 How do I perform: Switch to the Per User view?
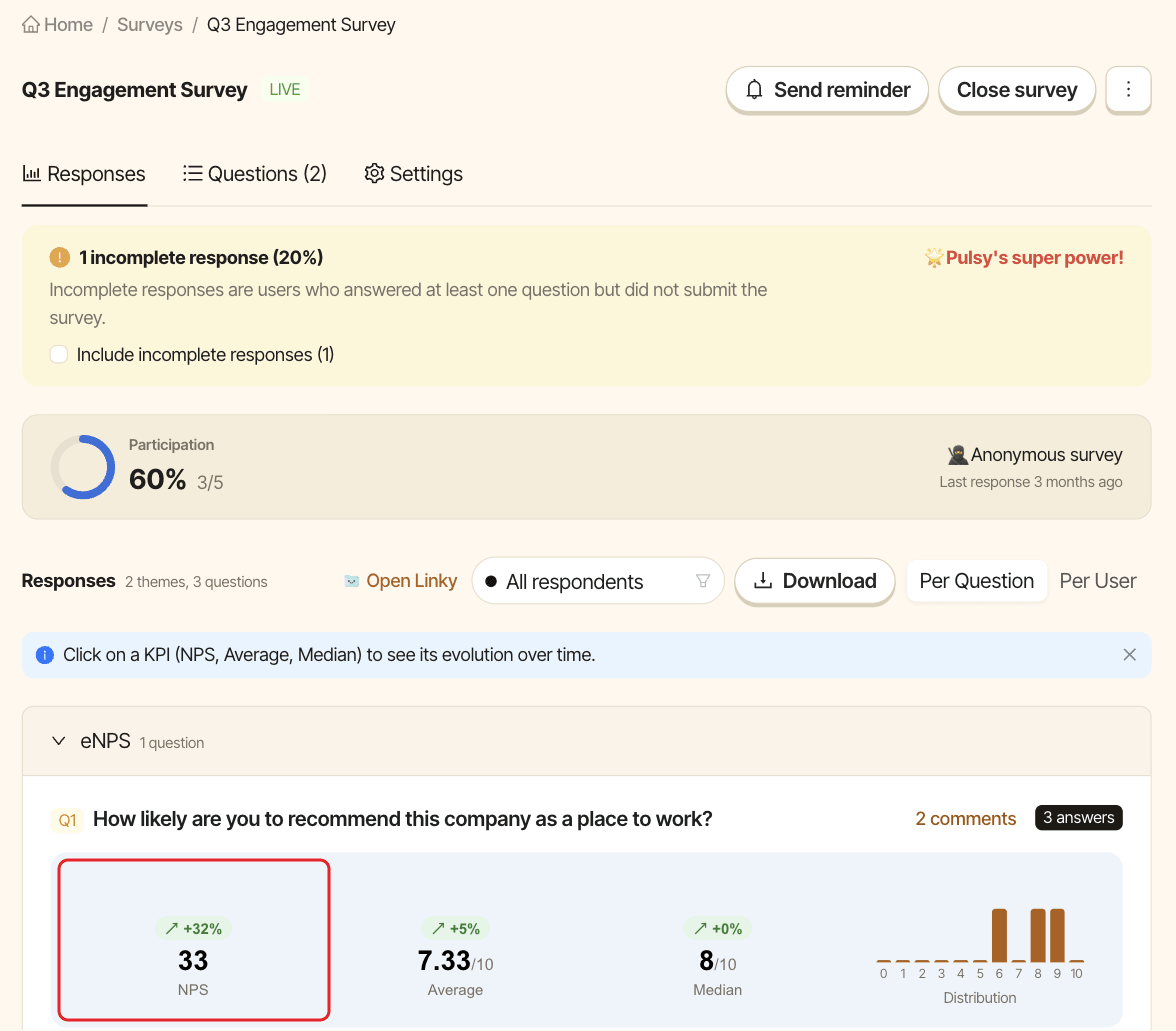click(x=1097, y=581)
